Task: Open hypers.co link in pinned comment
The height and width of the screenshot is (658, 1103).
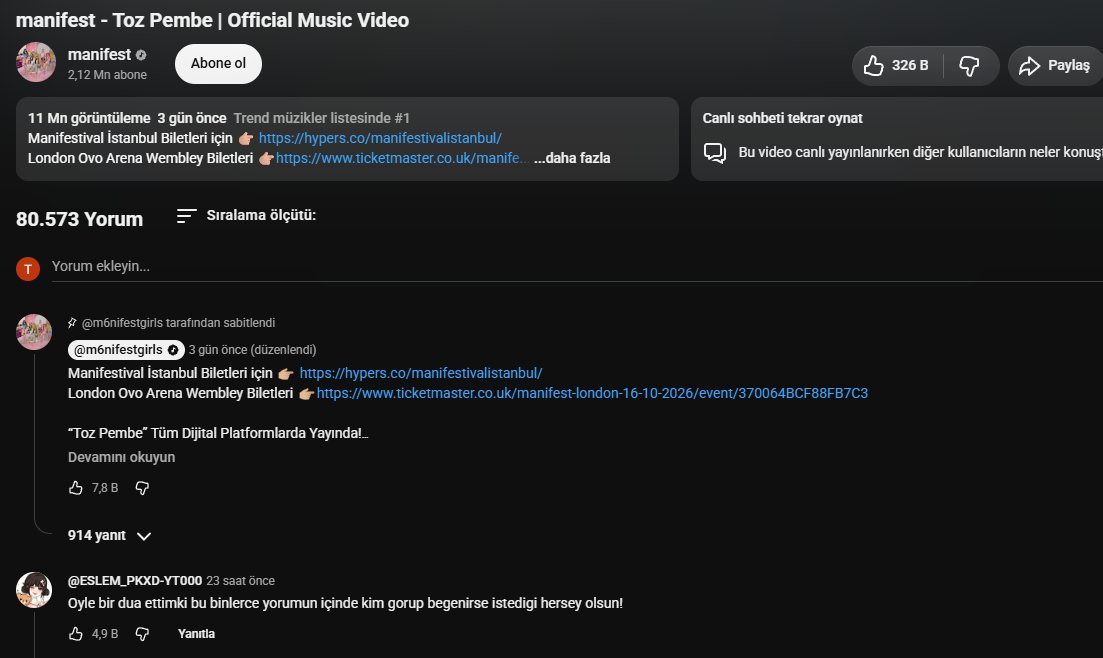Action: click(x=421, y=373)
